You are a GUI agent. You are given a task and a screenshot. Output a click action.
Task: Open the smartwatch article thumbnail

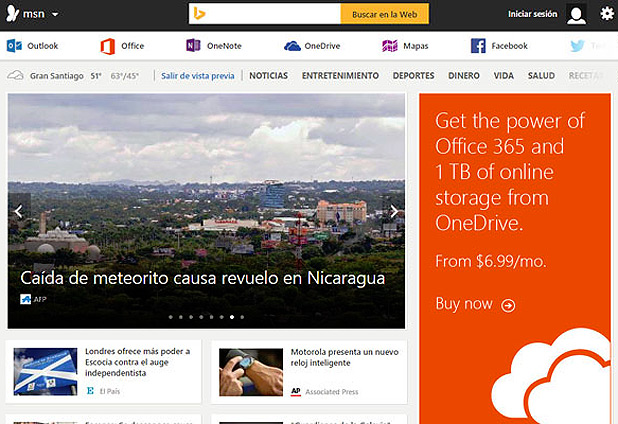point(251,372)
